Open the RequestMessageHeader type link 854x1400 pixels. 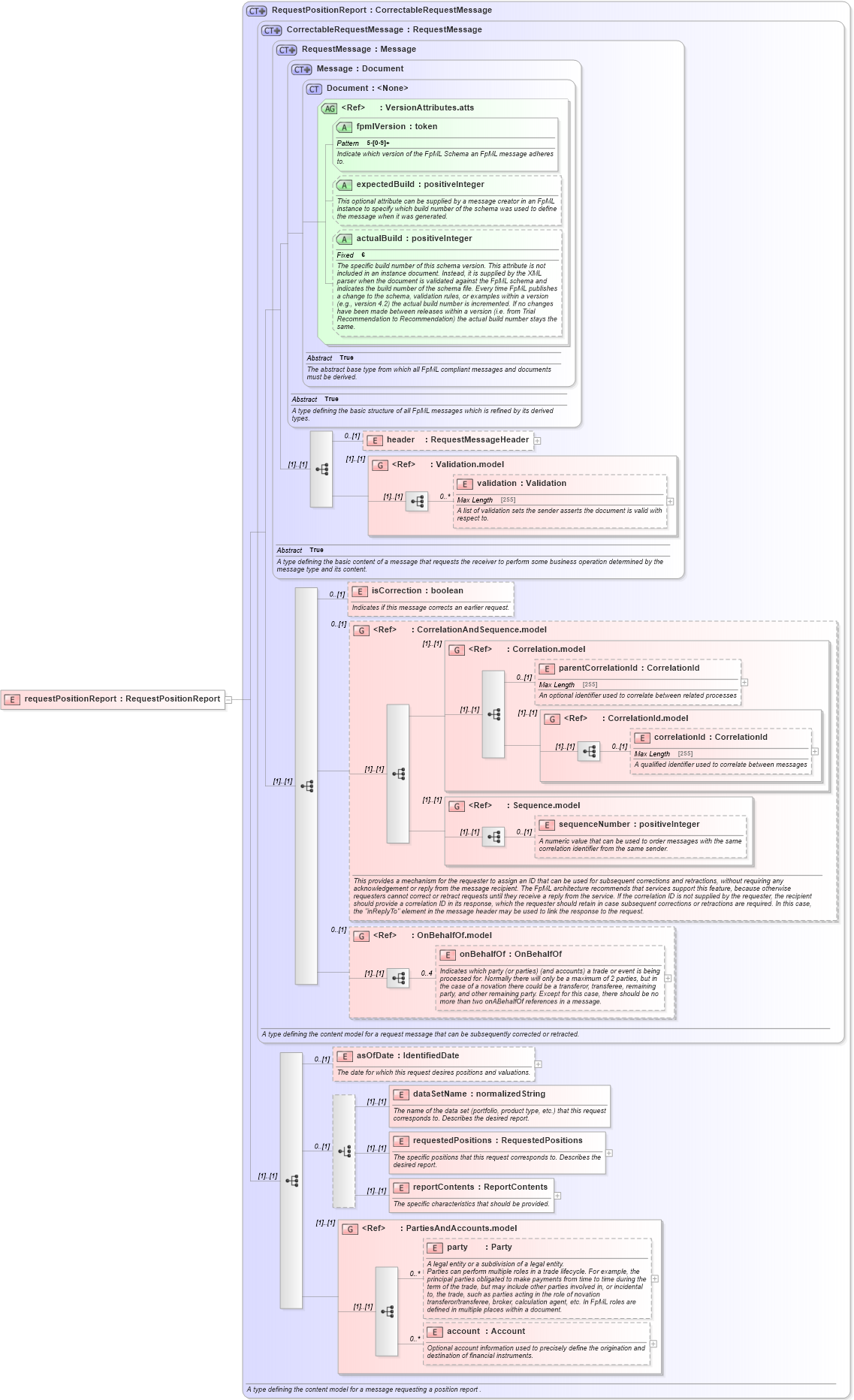pos(480,440)
